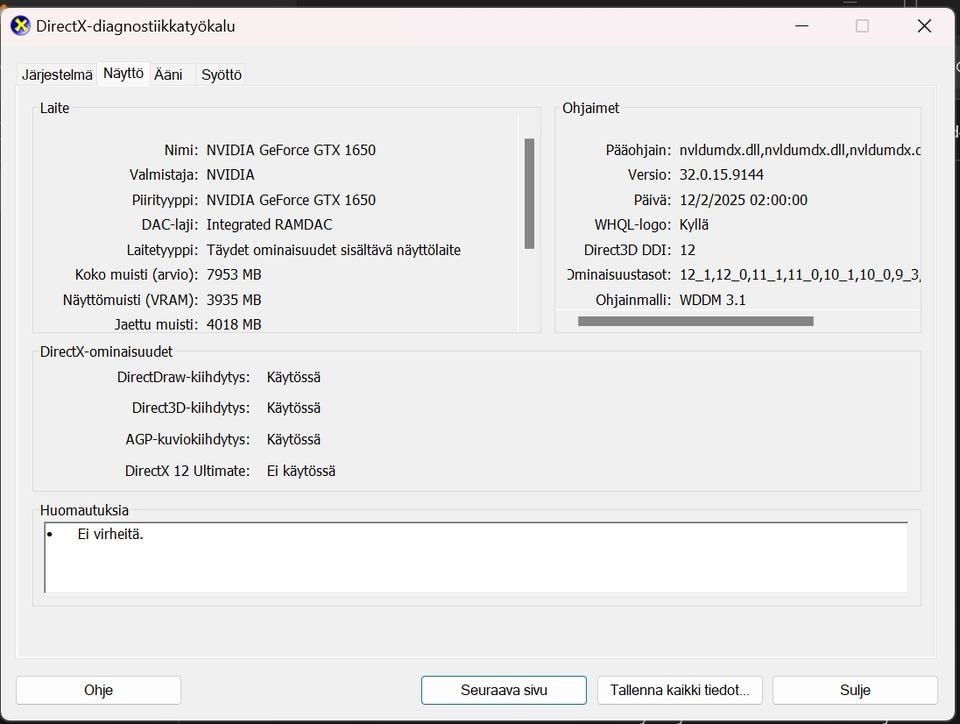Click the DirectX 12 Ultimate: label
This screenshot has width=960, height=724.
tap(187, 471)
